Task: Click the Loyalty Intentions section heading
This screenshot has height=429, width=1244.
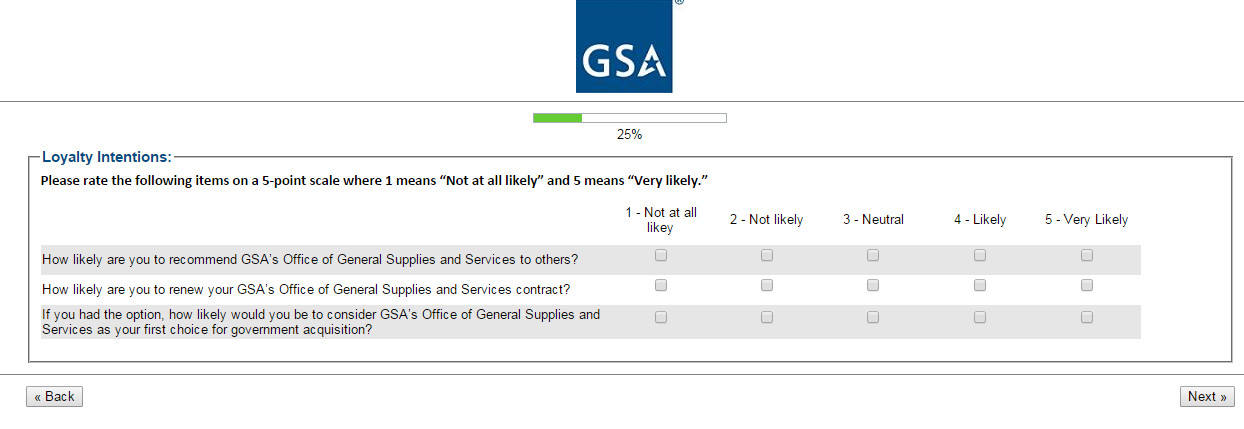Action: click(x=107, y=157)
